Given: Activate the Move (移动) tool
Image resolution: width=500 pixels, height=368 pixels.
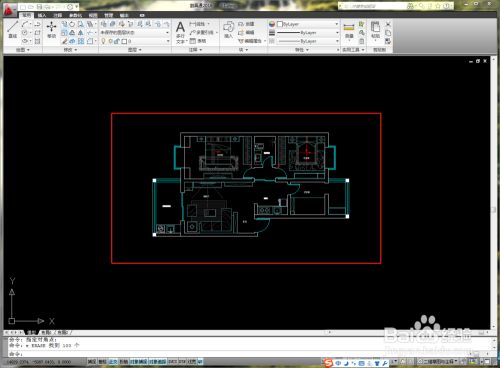Looking at the screenshot, I should [51, 29].
